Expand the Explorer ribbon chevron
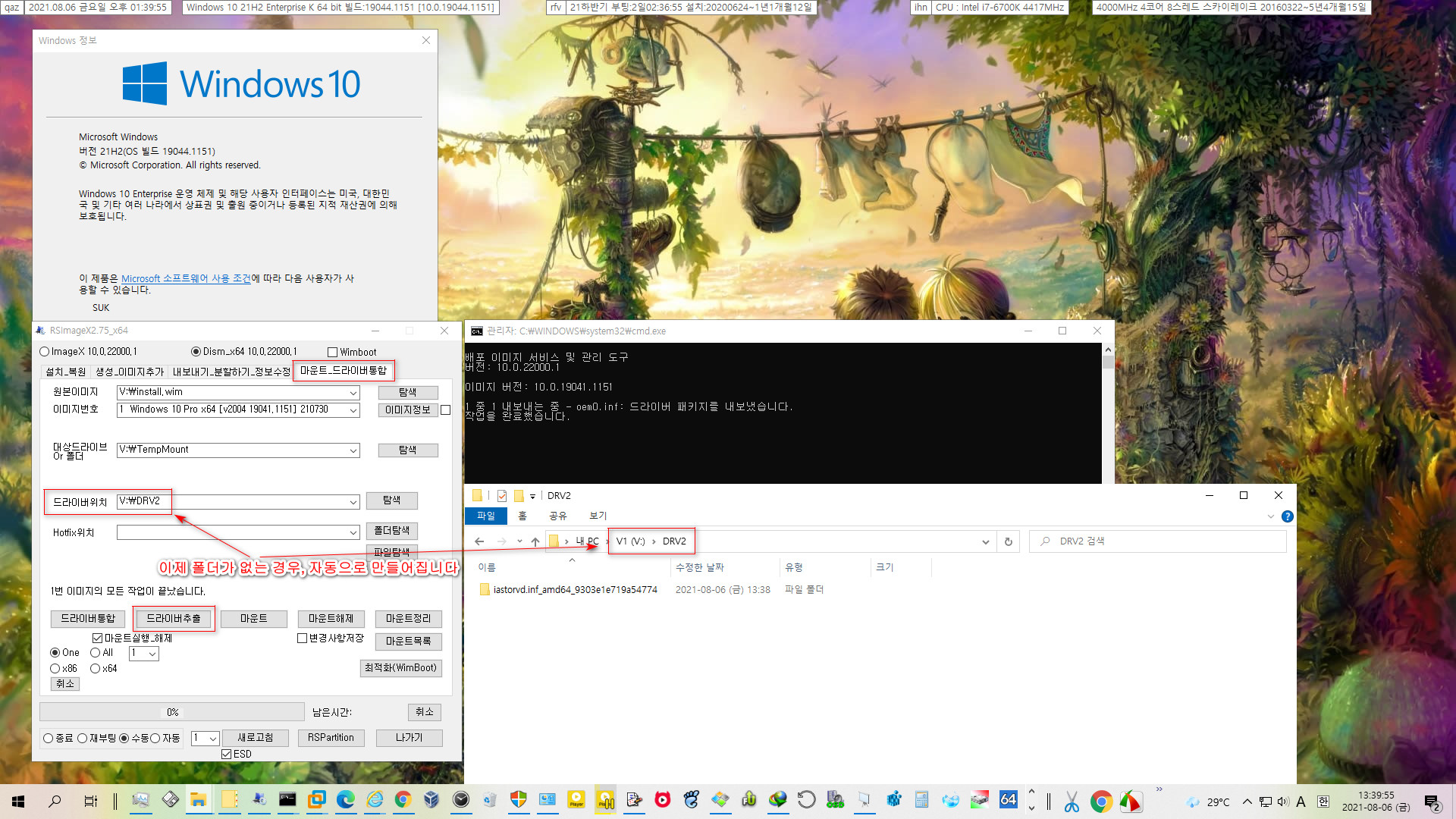Image resolution: width=1456 pixels, height=819 pixels. (1271, 516)
